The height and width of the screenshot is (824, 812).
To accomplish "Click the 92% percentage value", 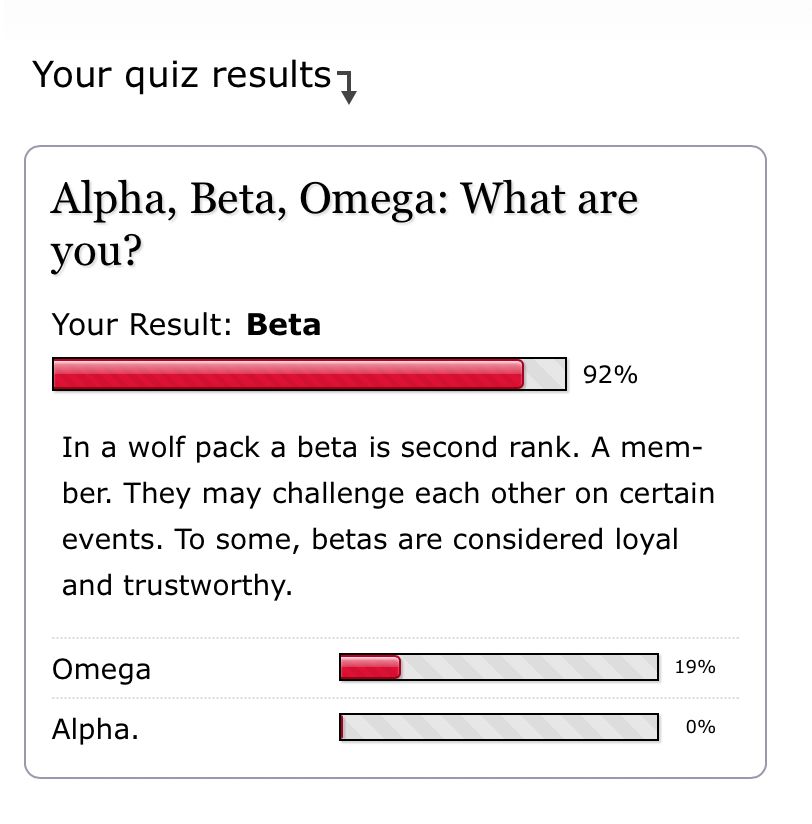I will coord(610,375).
